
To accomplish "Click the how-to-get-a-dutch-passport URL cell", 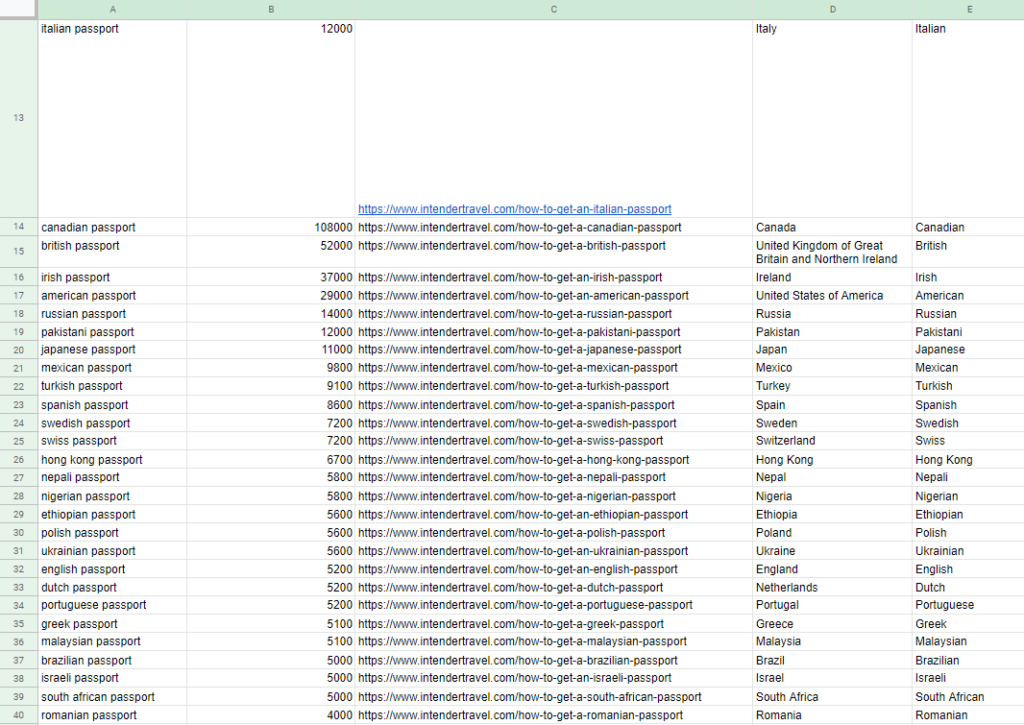I will tap(554, 587).
